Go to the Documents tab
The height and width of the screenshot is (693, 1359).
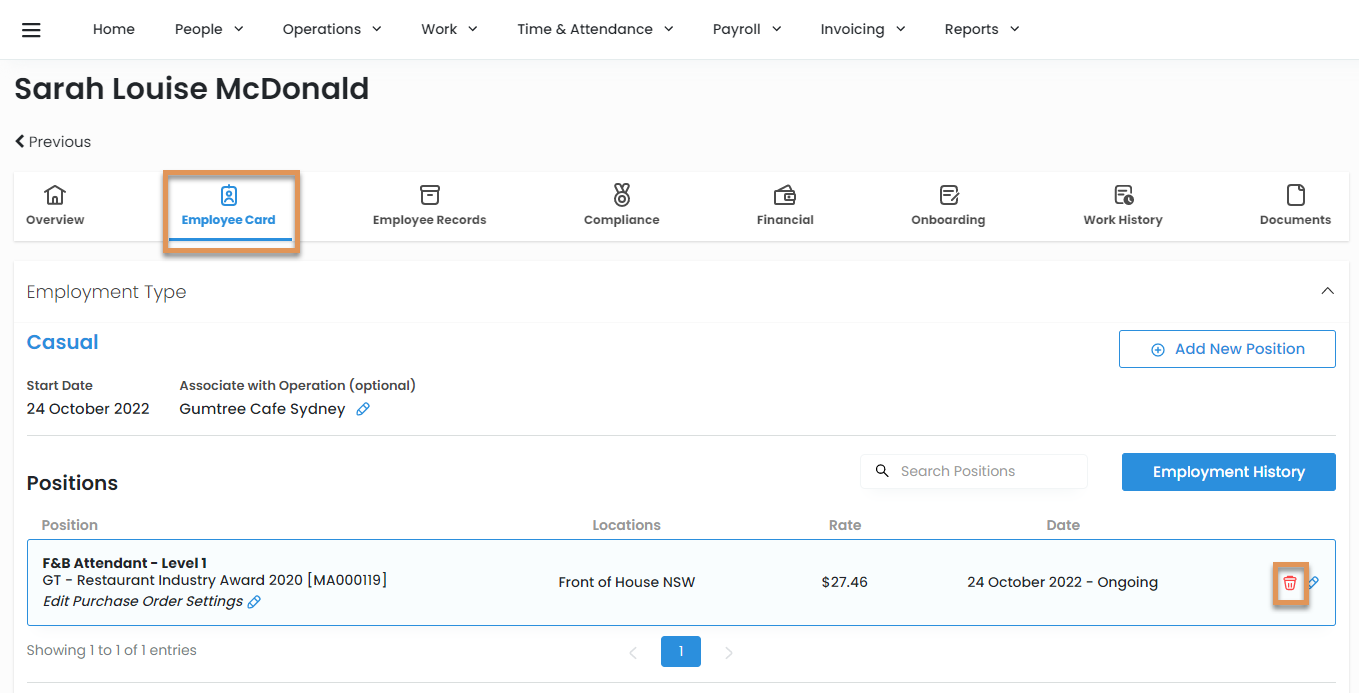pos(1295,205)
